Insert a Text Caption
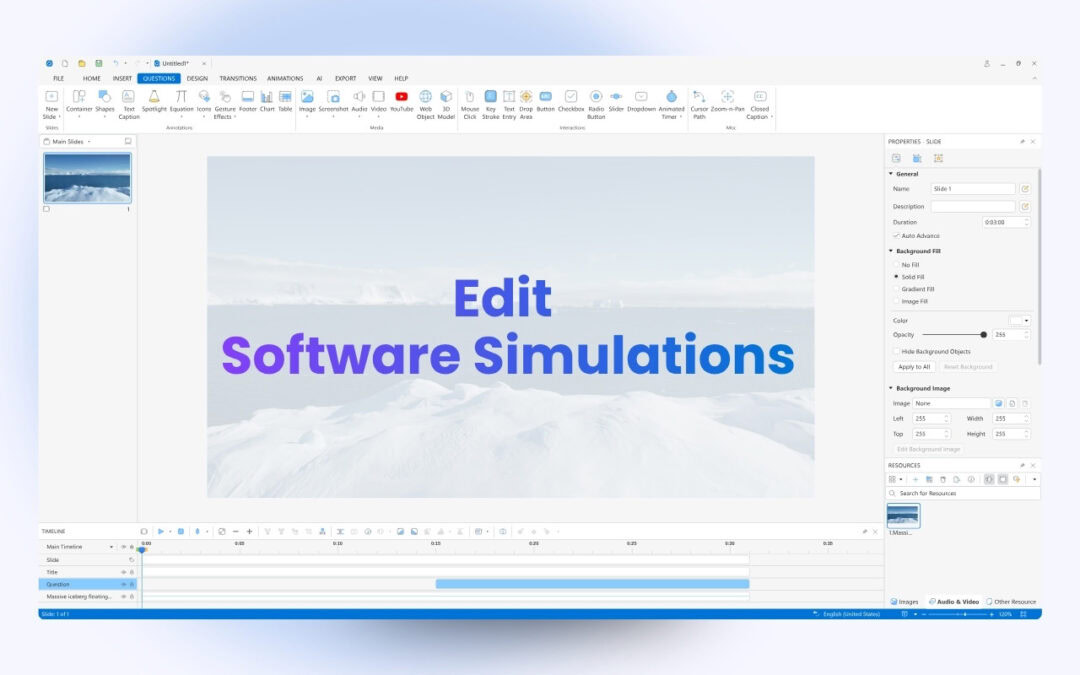Image resolution: width=1080 pixels, height=675 pixels. 128,105
